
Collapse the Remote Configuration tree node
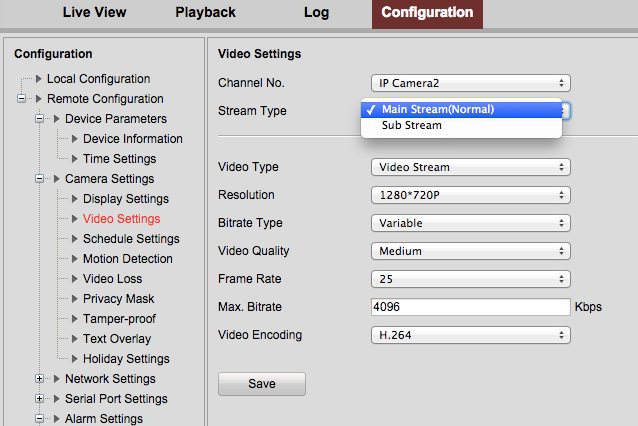pyautogui.click(x=21, y=98)
